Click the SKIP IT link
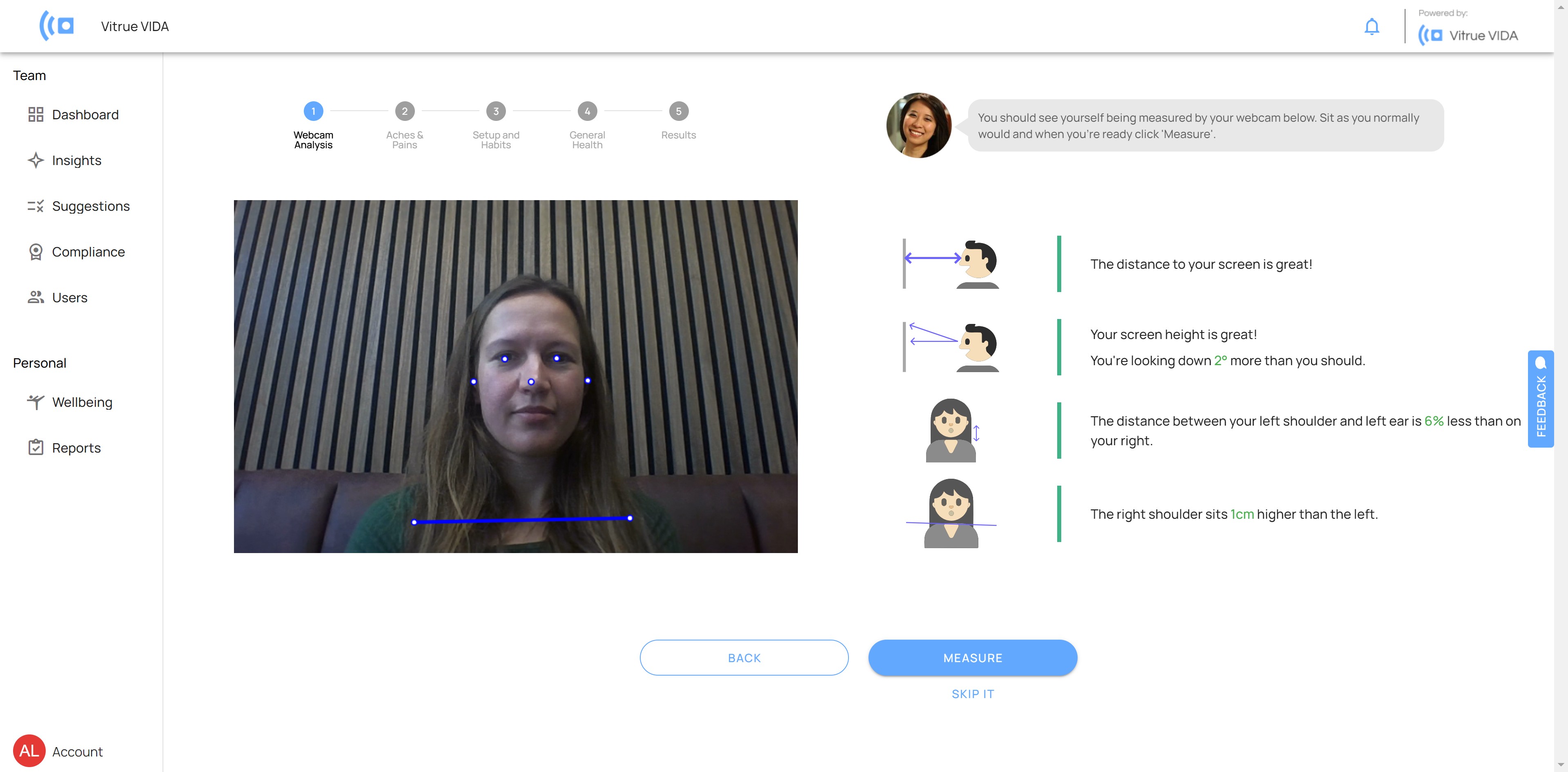Viewport: 1568px width, 772px height. click(972, 694)
